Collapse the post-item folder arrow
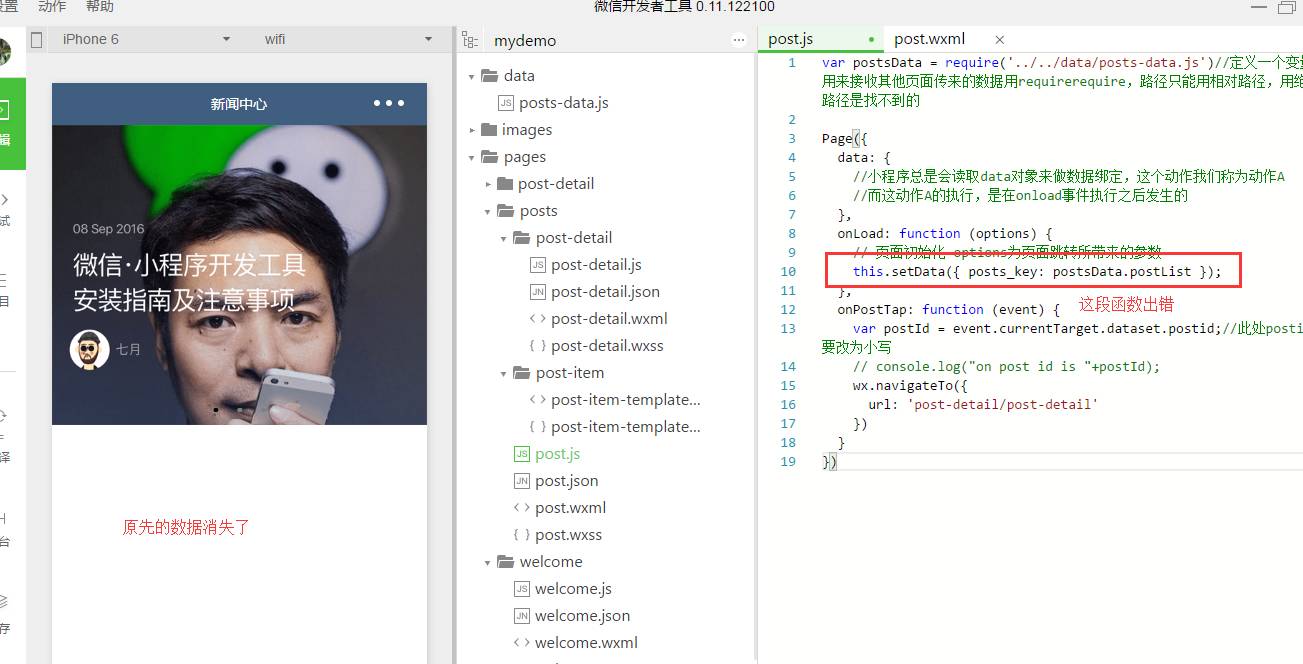 pos(503,373)
